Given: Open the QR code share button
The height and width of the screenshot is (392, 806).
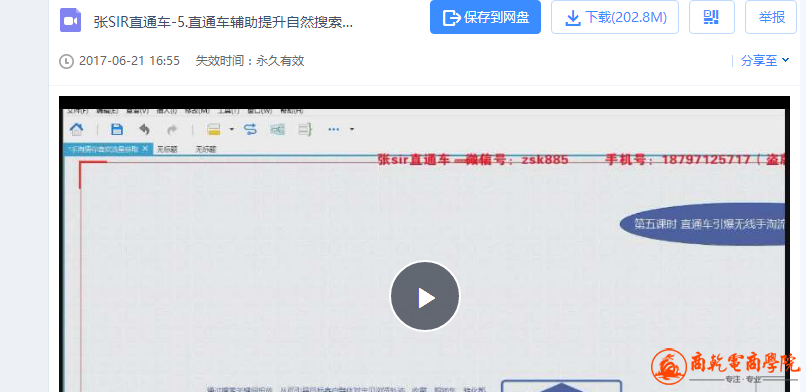Looking at the screenshot, I should coord(711,17).
